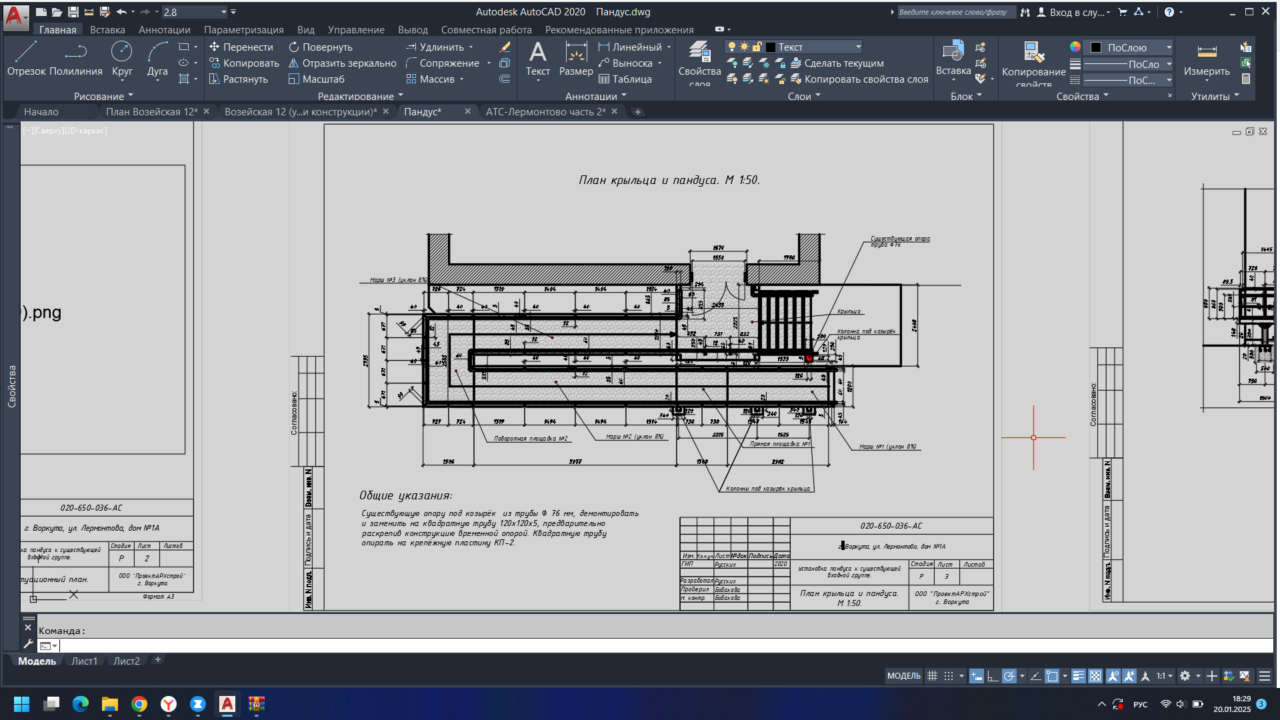Switch to Лист1 layout tab
The width and height of the screenshot is (1280, 720).
(x=84, y=661)
